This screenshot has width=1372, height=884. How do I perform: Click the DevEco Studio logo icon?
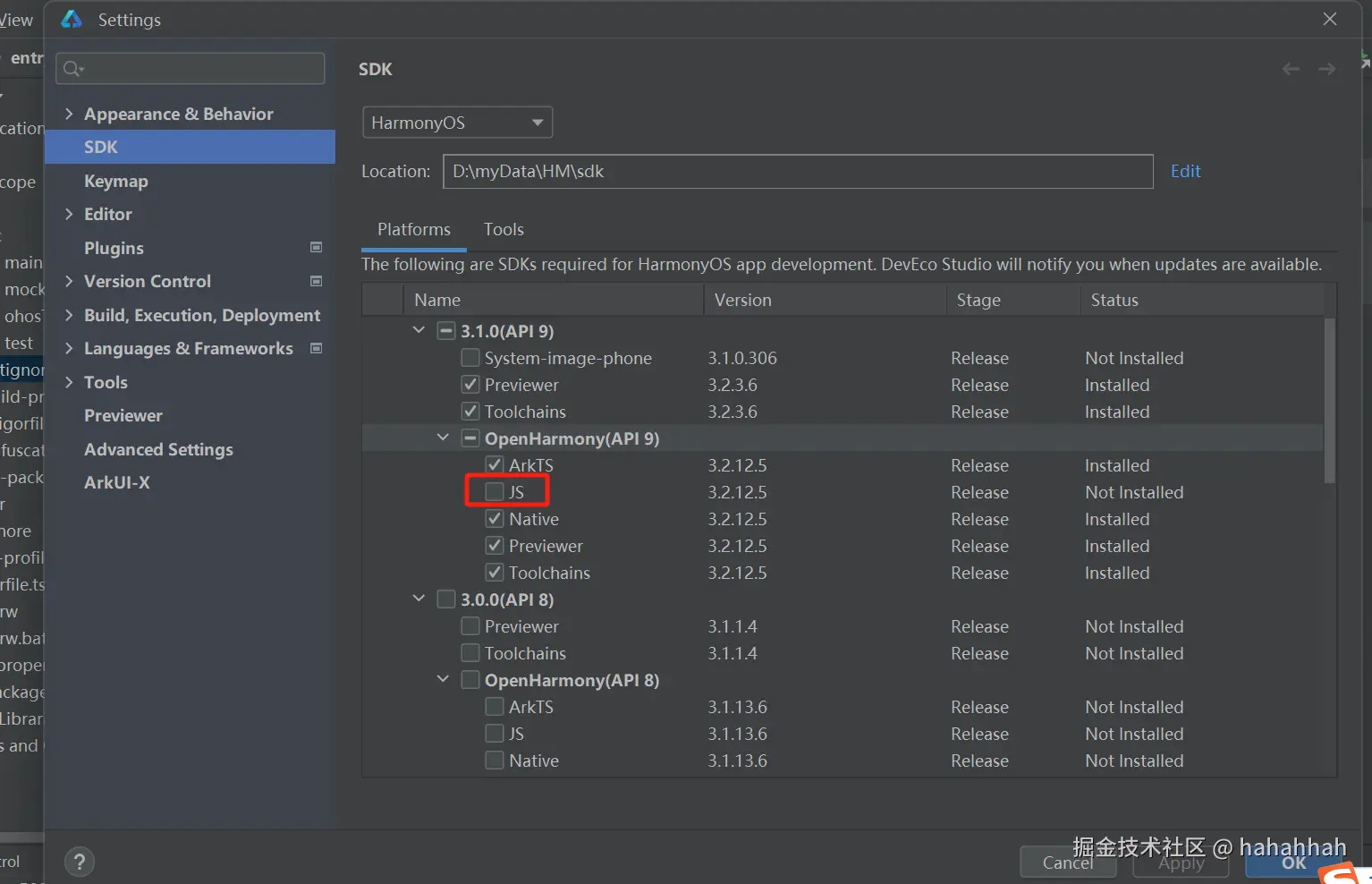coord(72,19)
